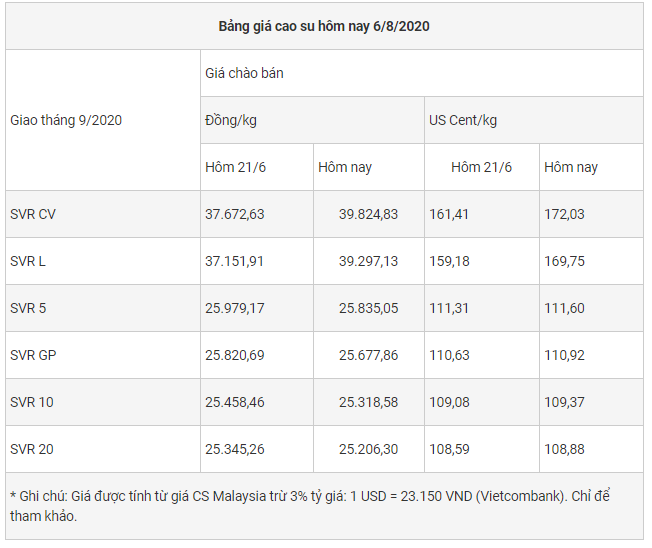
Task: Select the Giao tháng 9/2020 header cell
Action: [x=66, y=120]
